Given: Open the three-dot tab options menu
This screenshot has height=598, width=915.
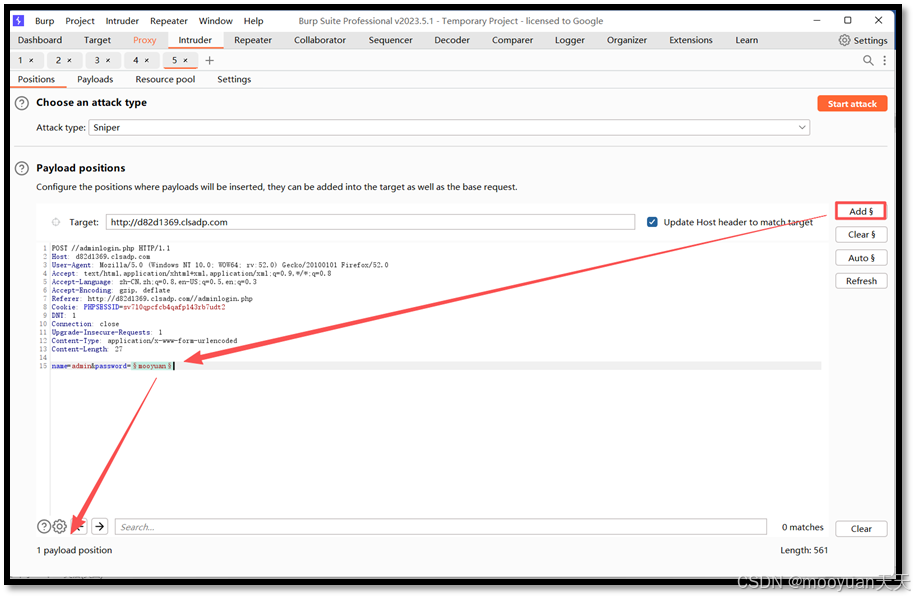Looking at the screenshot, I should tap(885, 60).
